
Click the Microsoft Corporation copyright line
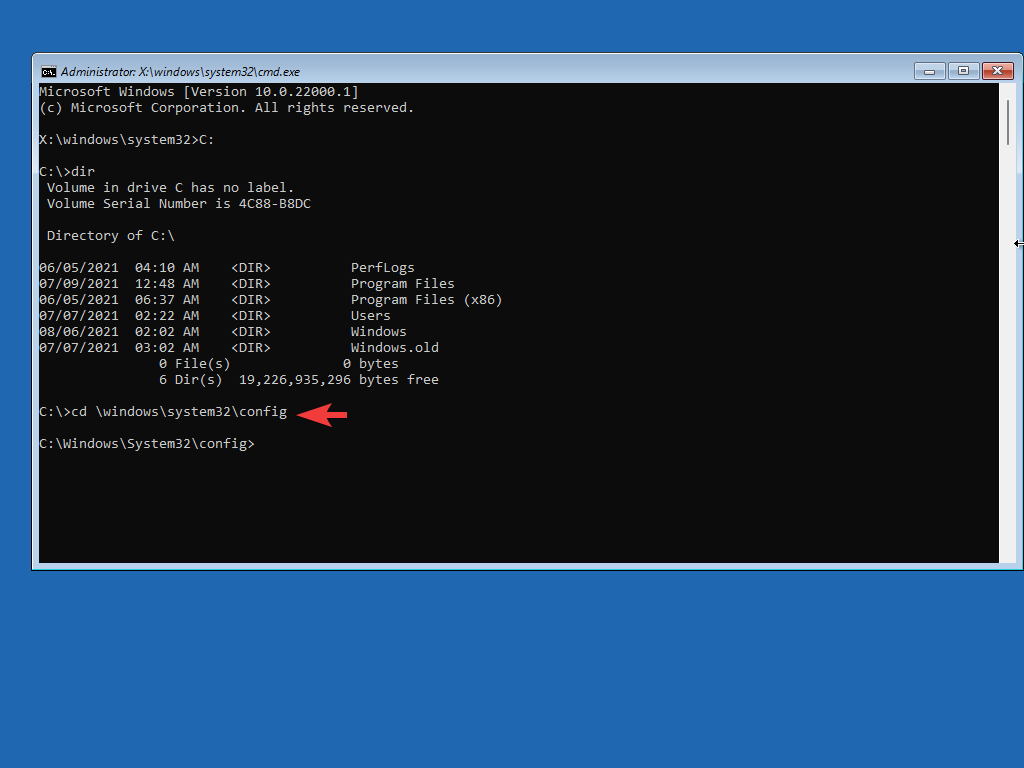pyautogui.click(x=227, y=108)
